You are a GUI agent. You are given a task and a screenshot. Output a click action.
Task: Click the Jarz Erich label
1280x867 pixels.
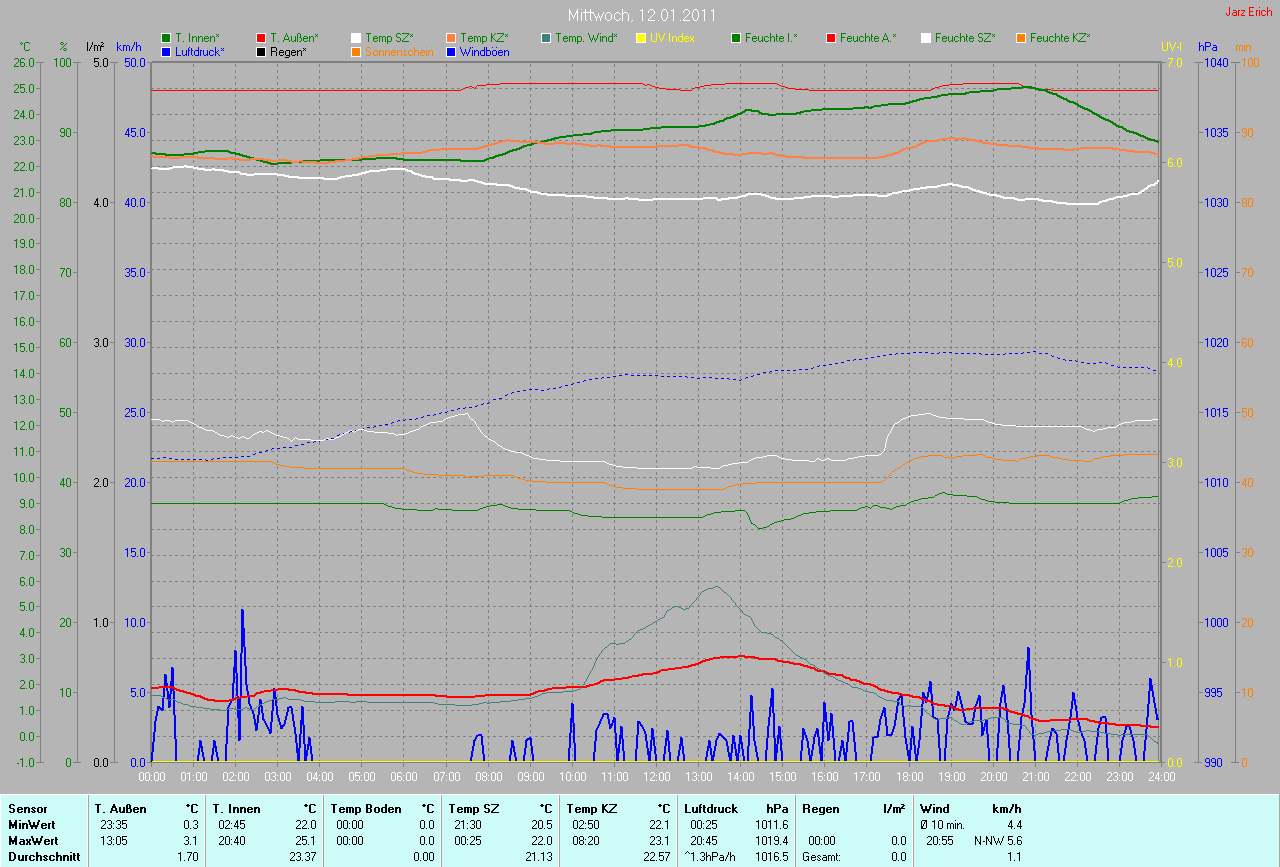point(1250,12)
